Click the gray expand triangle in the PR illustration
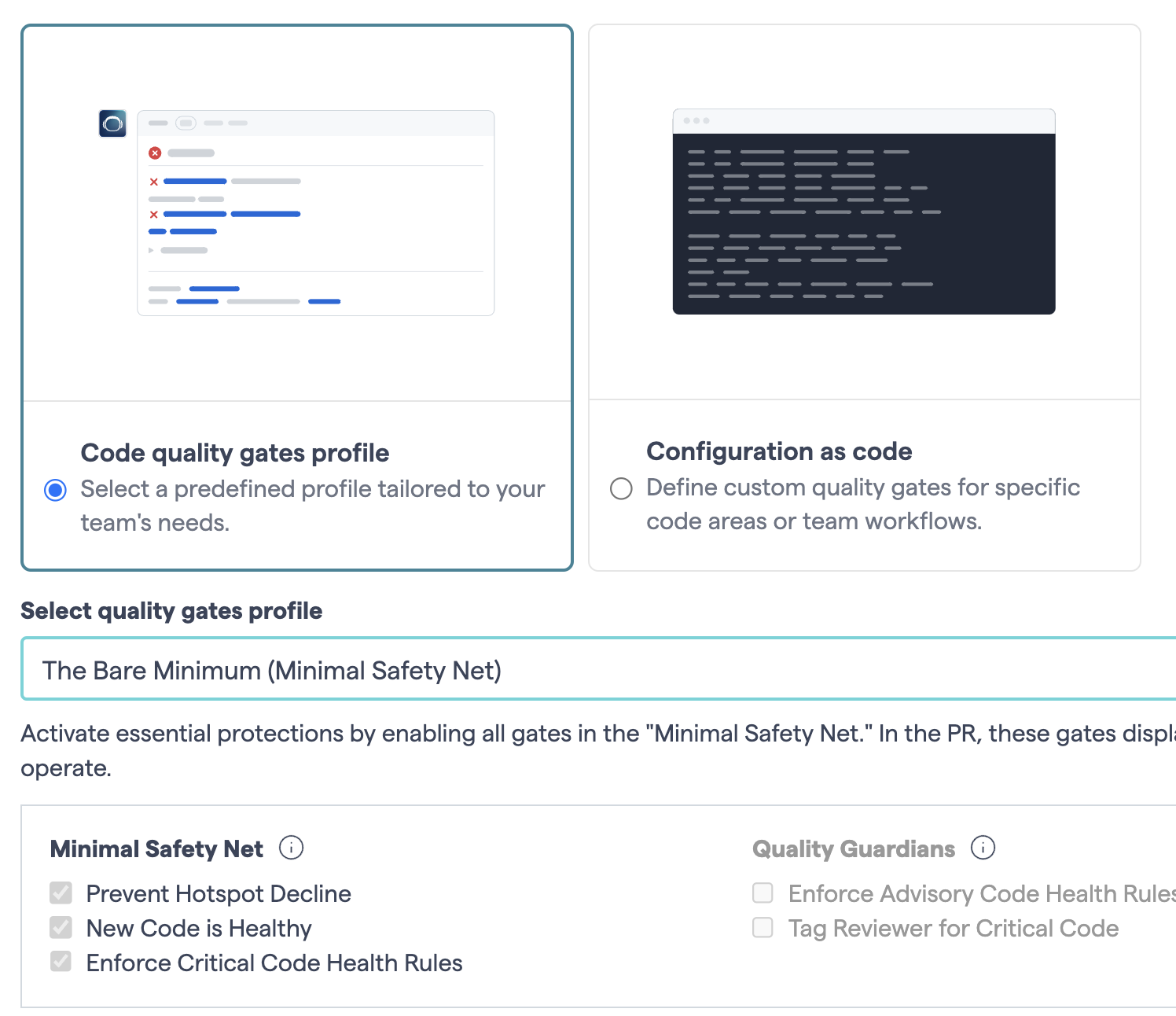The width and height of the screenshot is (1176, 1016). point(149,250)
